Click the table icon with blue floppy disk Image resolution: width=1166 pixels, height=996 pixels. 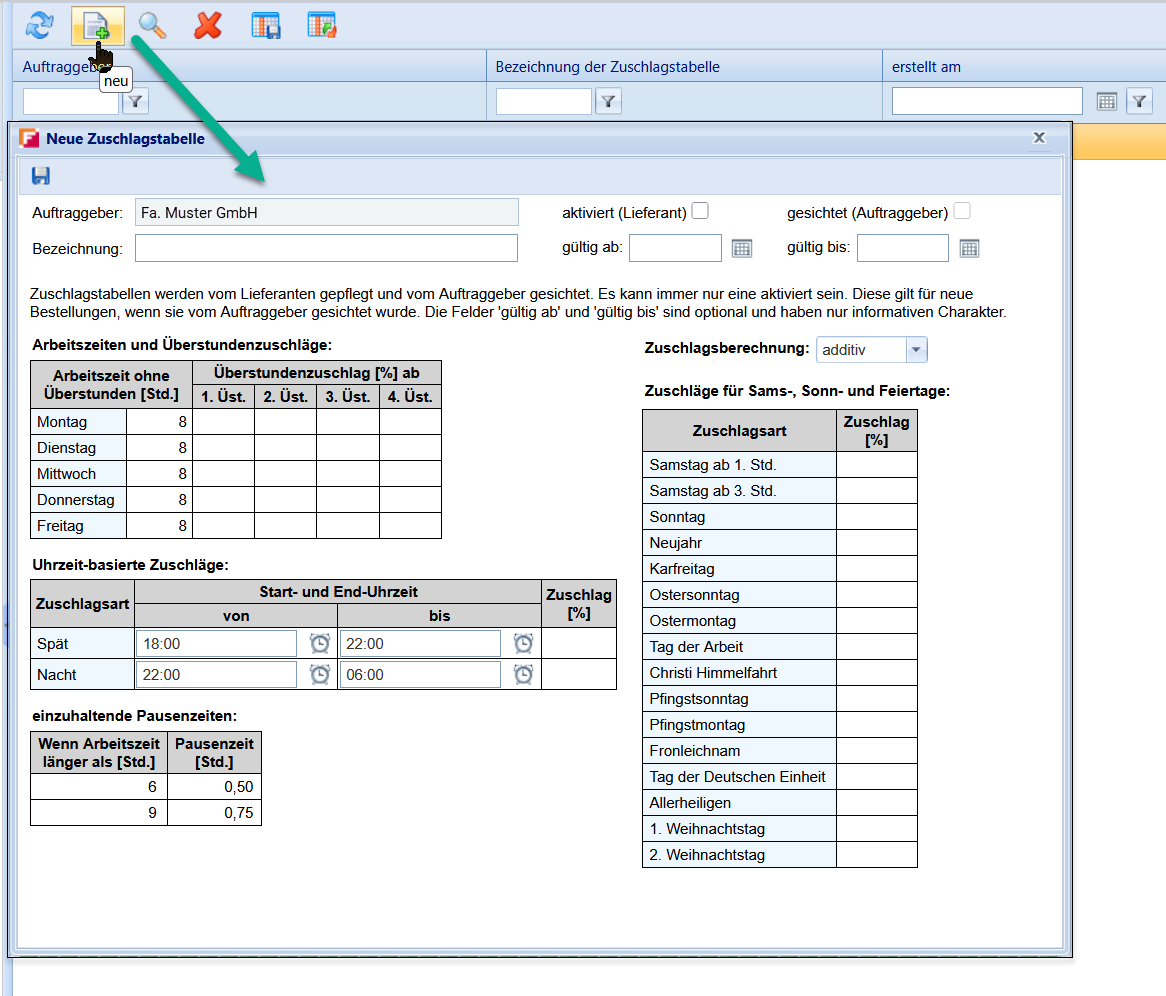[265, 25]
